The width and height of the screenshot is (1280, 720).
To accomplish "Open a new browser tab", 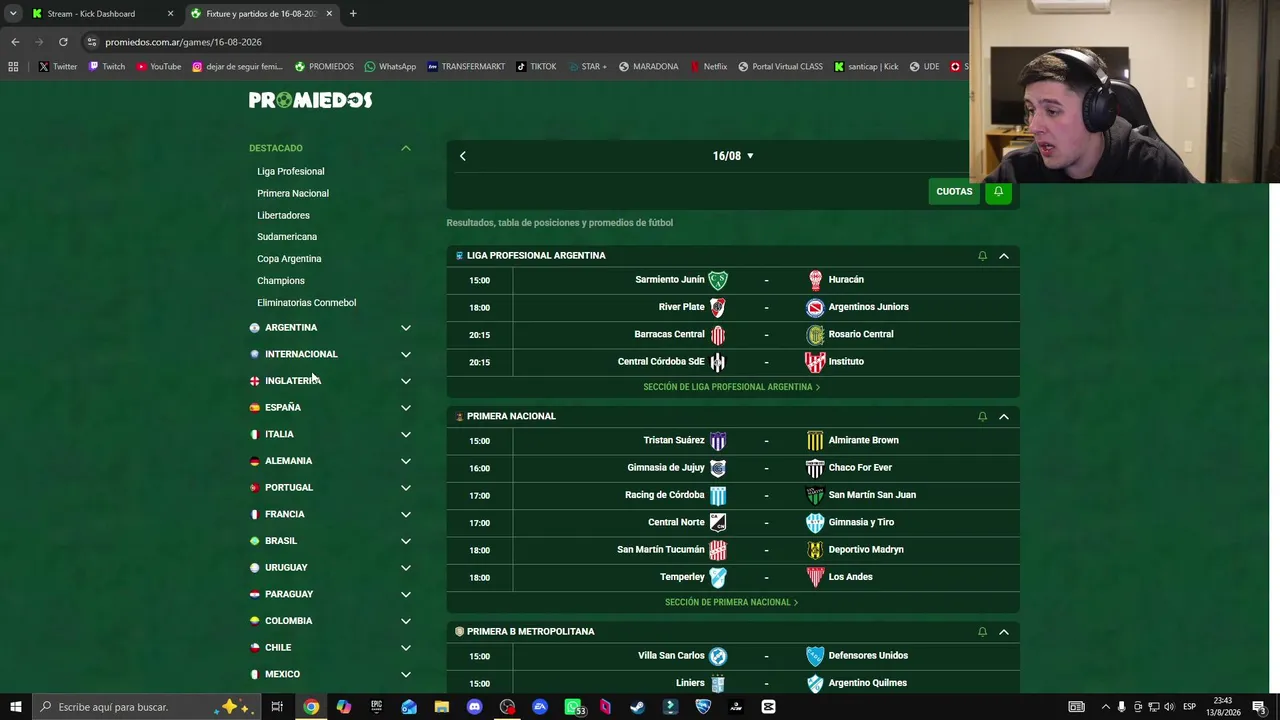I will [353, 14].
